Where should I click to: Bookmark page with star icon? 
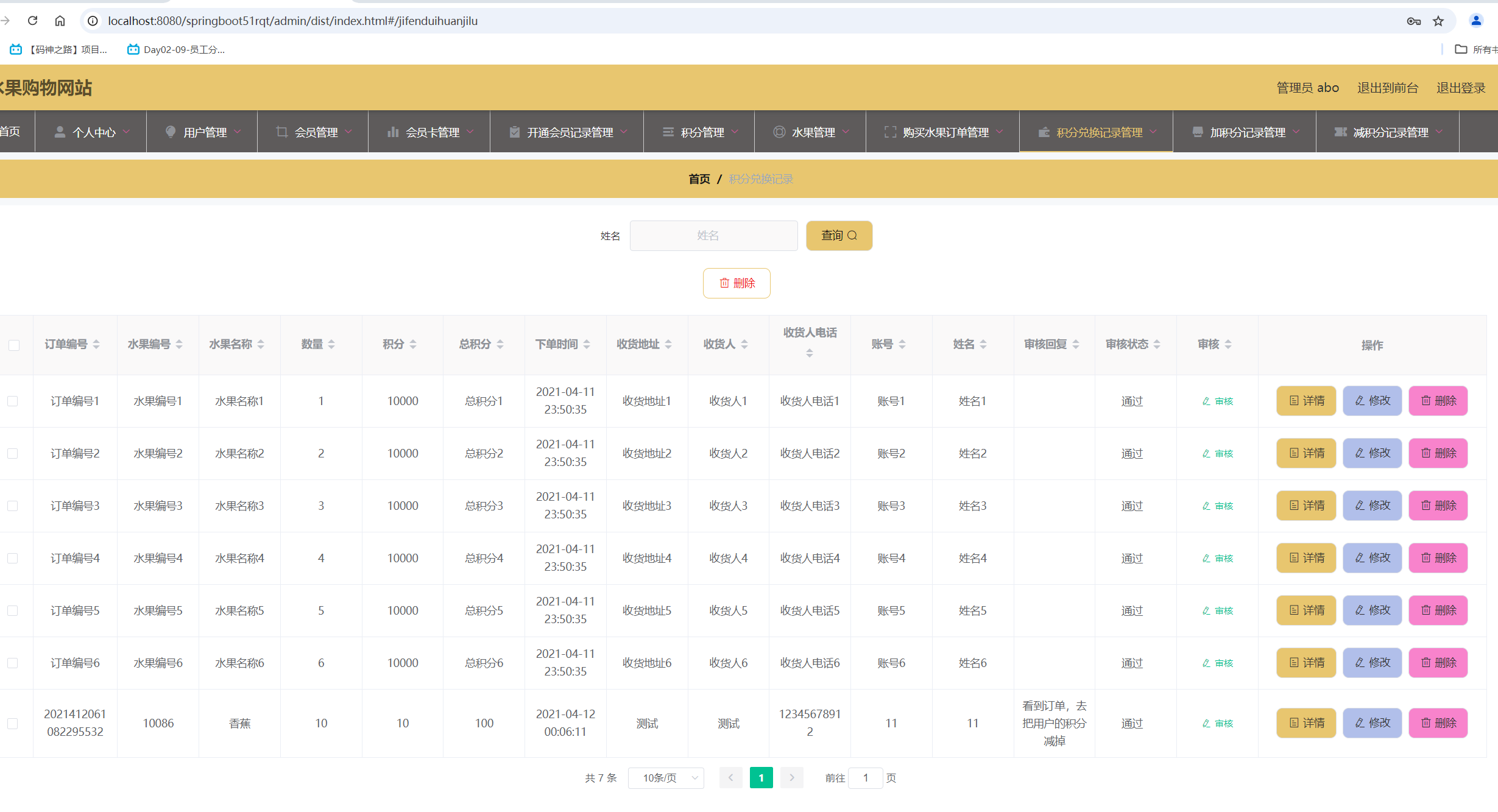1438,21
